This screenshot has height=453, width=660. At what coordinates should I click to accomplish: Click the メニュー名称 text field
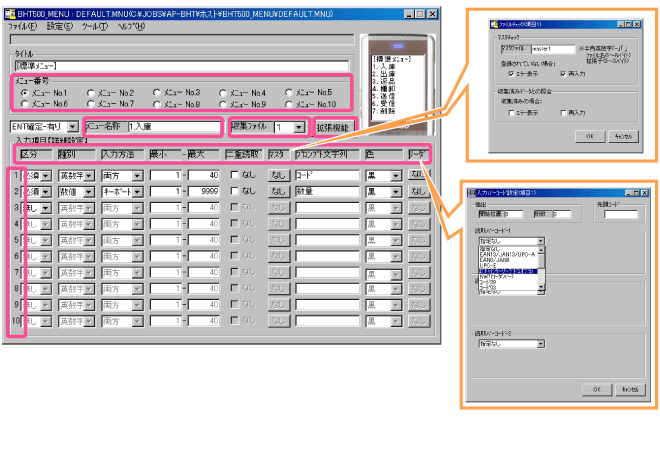[x=171, y=128]
